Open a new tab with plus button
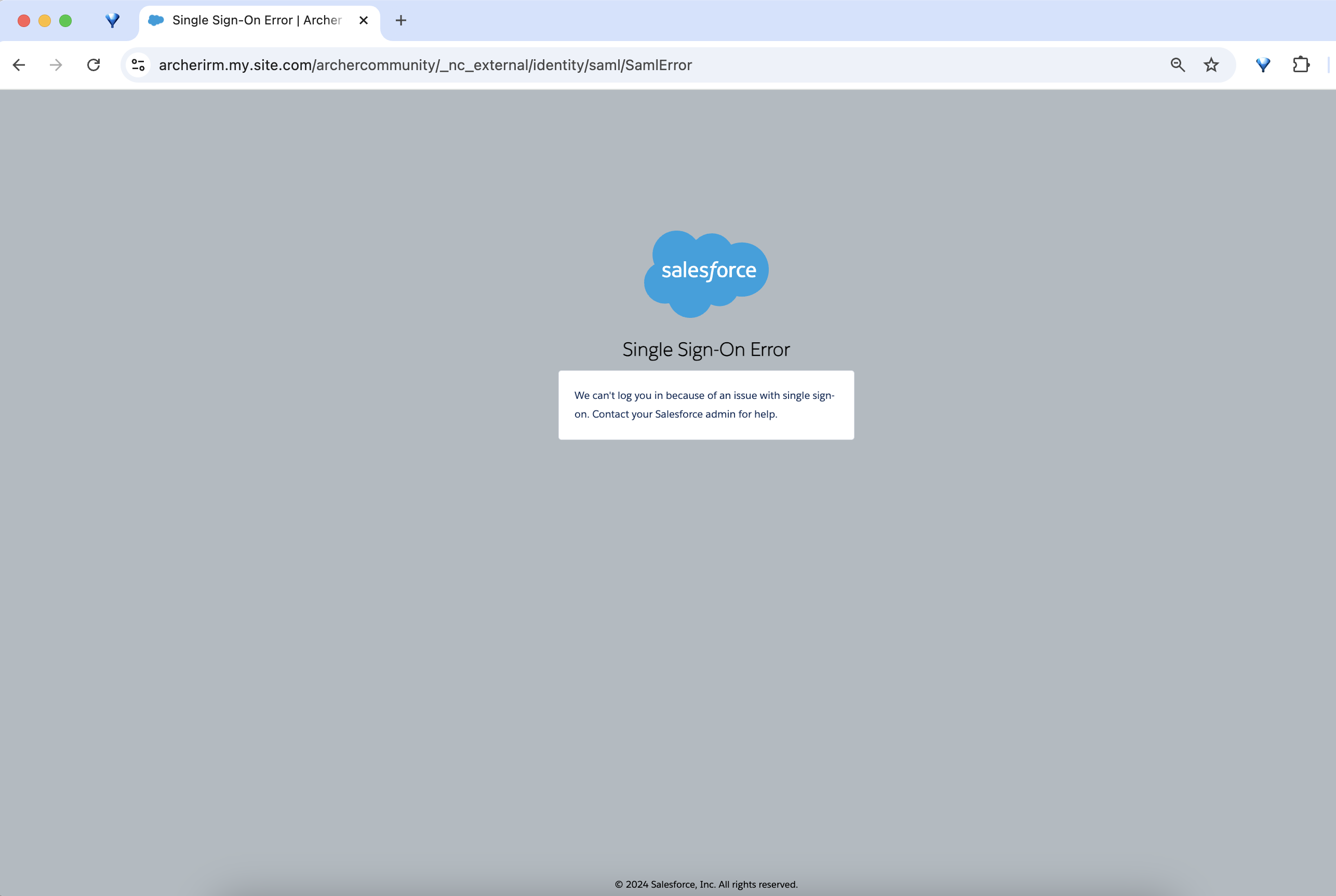Screen dimensions: 1336x896 [x=401, y=21]
